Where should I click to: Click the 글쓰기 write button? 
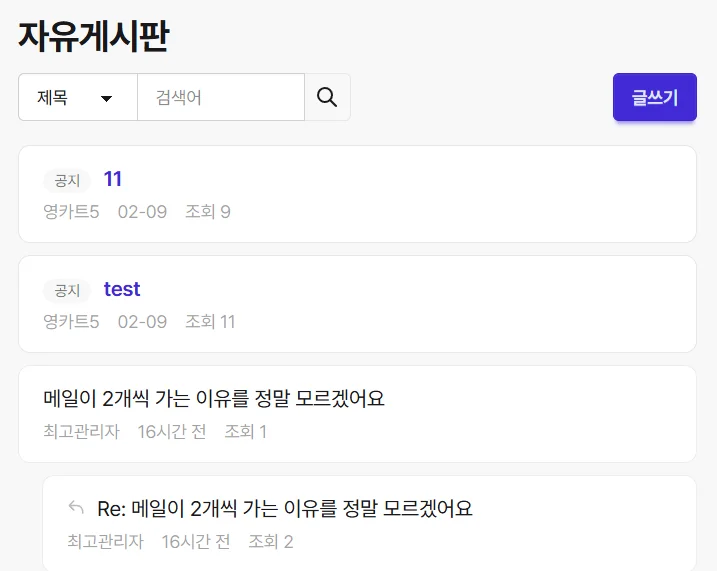pyautogui.click(x=655, y=97)
